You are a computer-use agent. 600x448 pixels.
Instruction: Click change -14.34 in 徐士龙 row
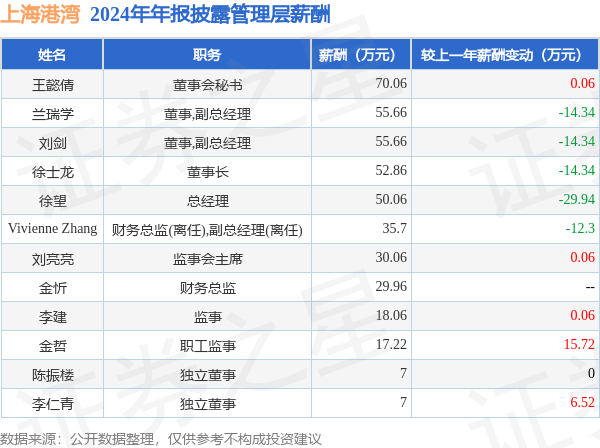click(x=577, y=170)
